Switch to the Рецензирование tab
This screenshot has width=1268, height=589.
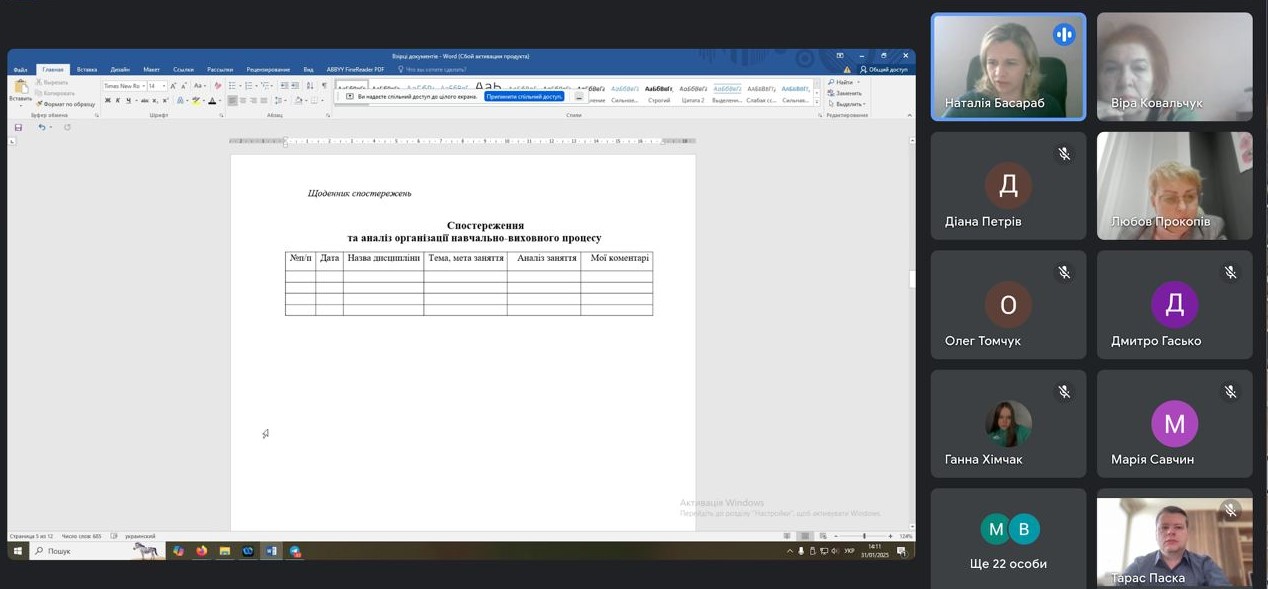(268, 69)
